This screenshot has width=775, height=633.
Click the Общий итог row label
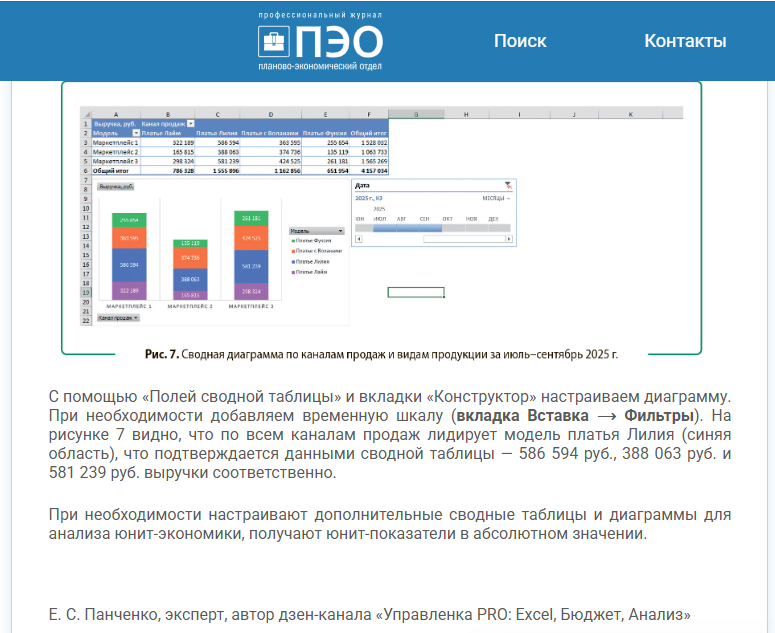click(x=116, y=170)
